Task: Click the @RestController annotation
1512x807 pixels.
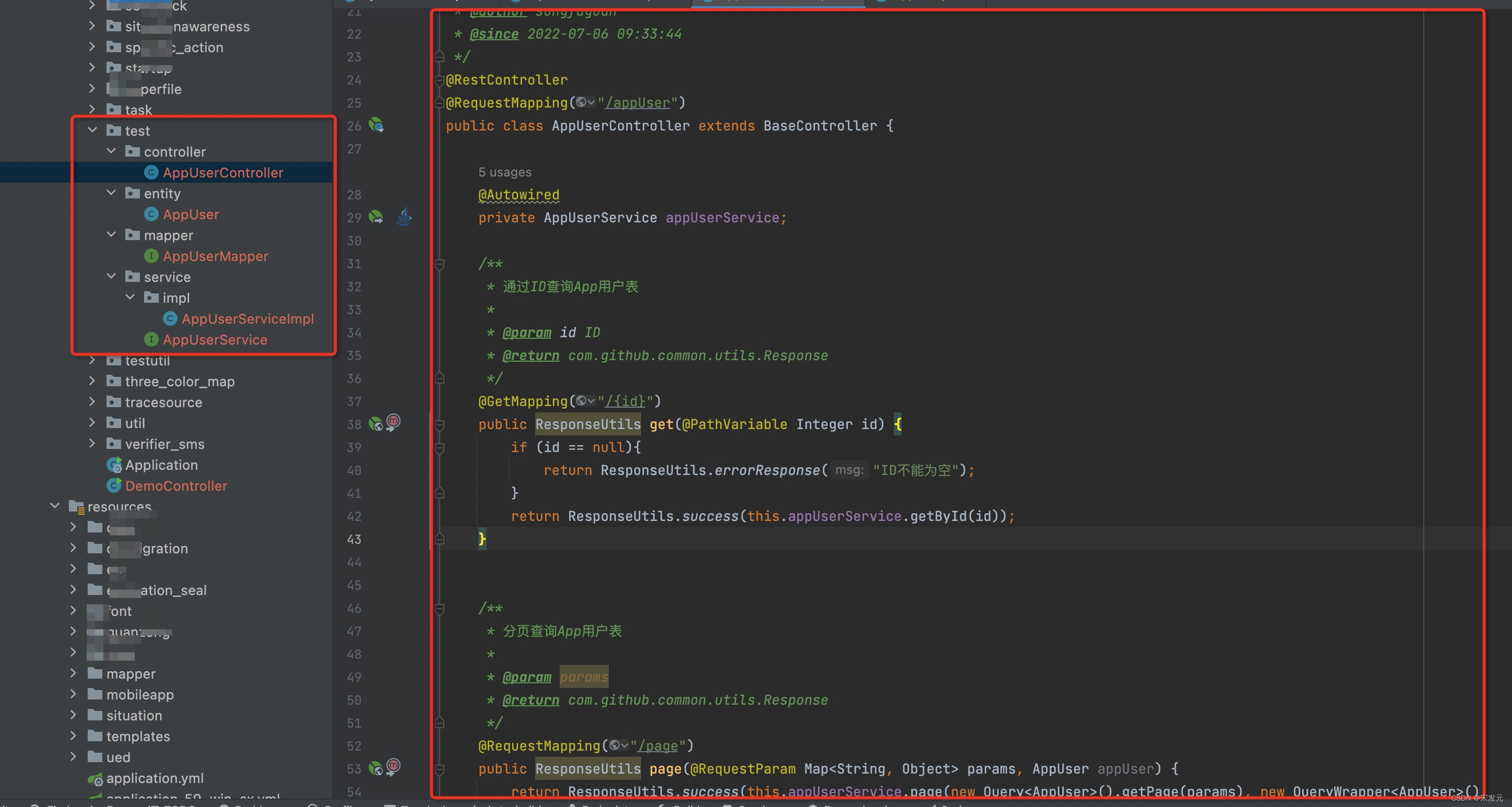Action: [506, 80]
